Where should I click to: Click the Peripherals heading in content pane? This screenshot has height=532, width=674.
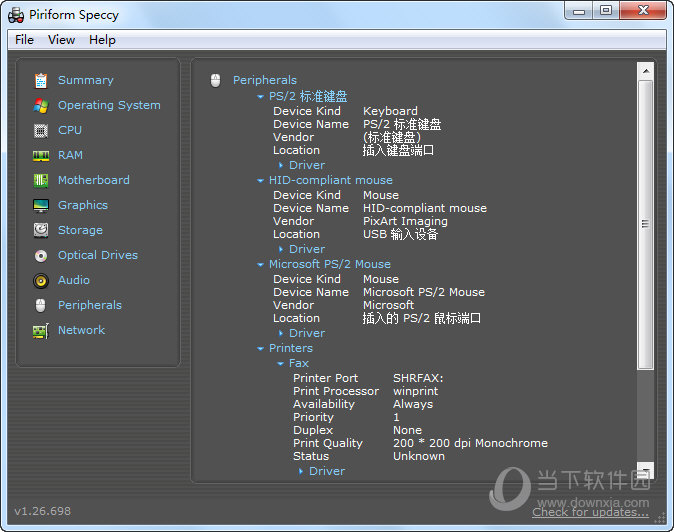click(265, 80)
